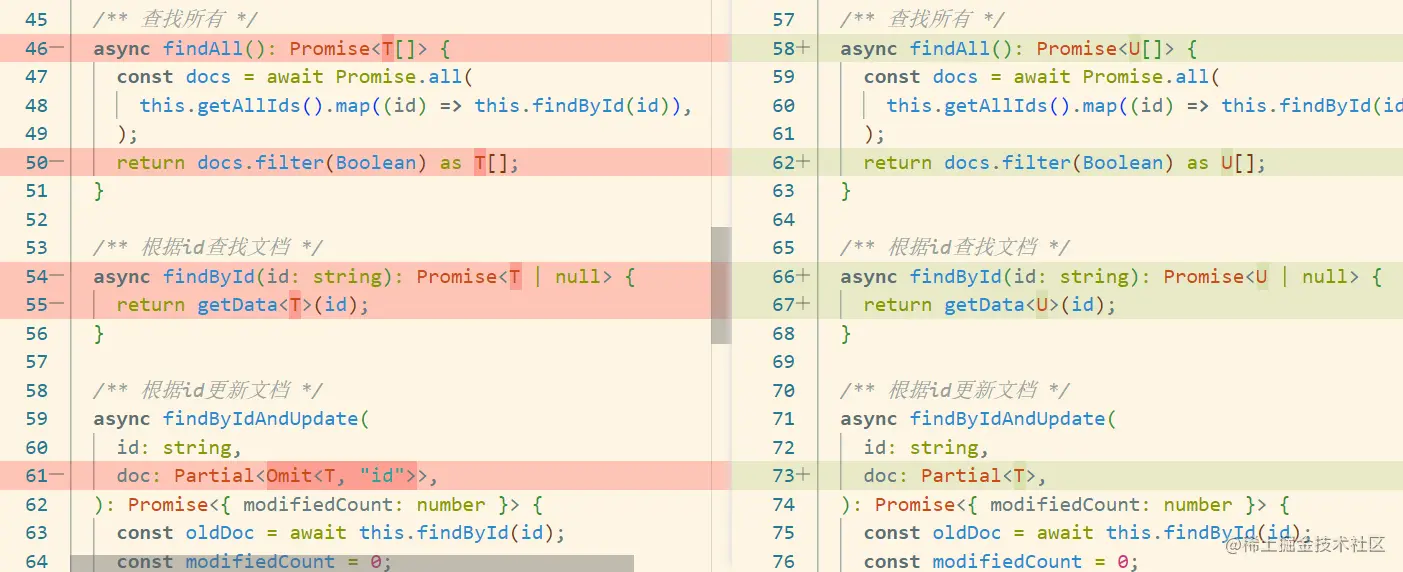Click the addition marker beside line 73
This screenshot has width=1403, height=572.
coord(805,476)
